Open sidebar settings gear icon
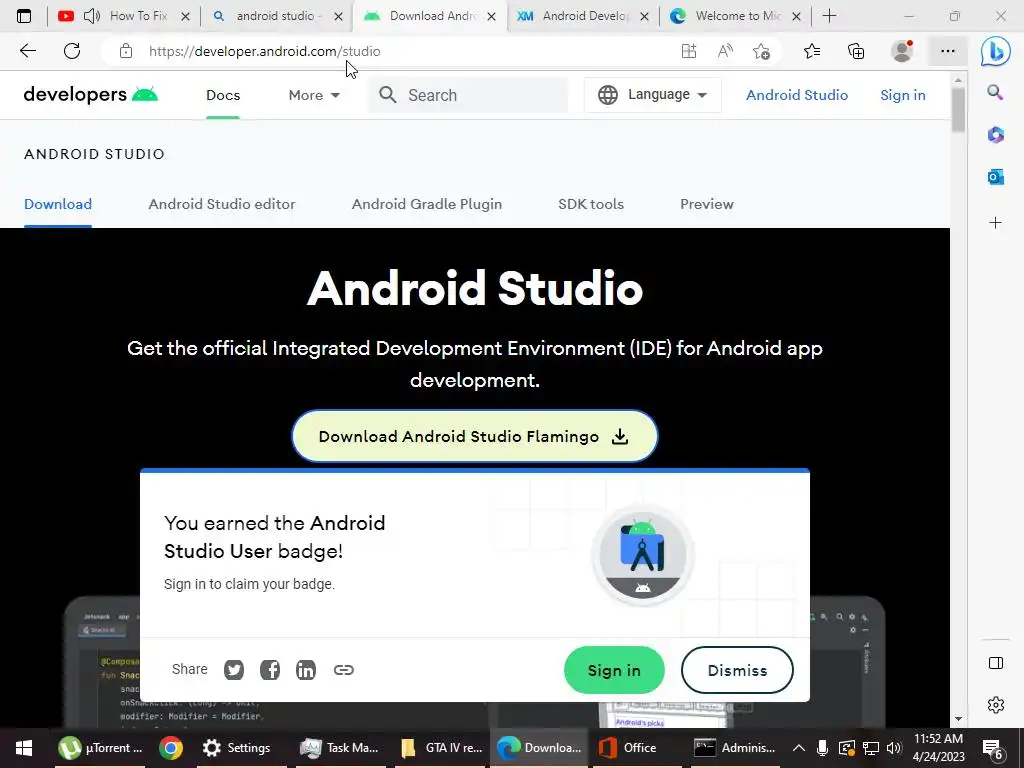Image resolution: width=1024 pixels, height=768 pixels. pos(996,705)
